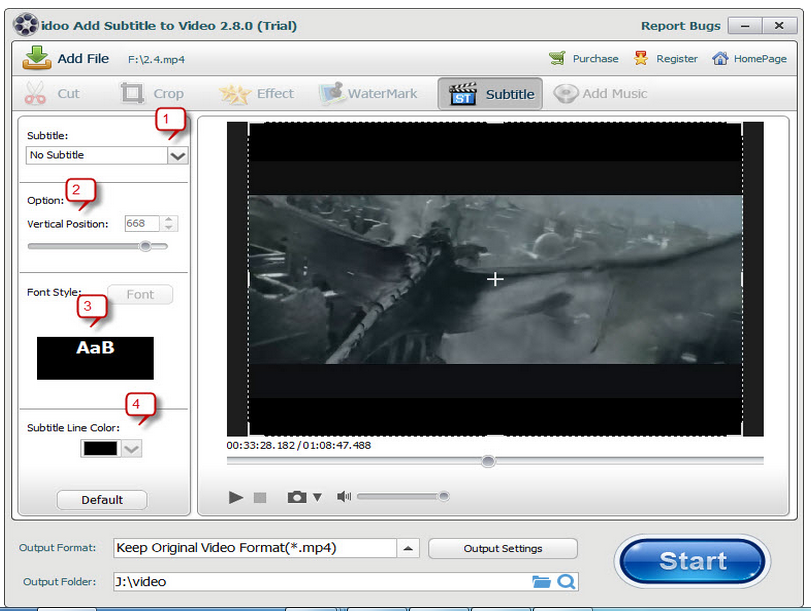Click the Vertical Position value field
811x611 pixels.
click(142, 223)
